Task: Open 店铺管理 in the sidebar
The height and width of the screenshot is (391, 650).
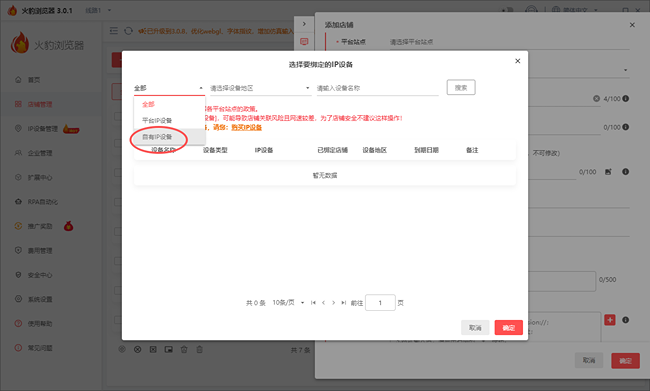Action: click(x=40, y=104)
